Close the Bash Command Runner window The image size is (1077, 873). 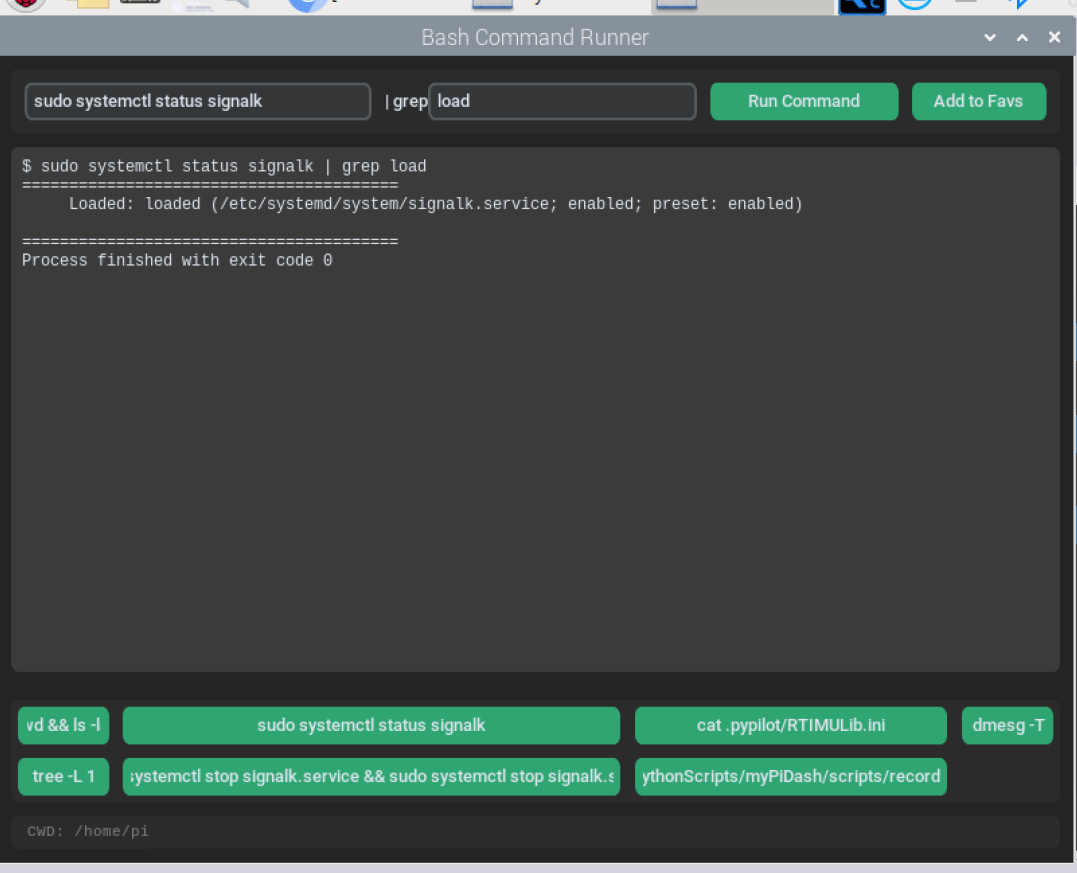point(1054,37)
